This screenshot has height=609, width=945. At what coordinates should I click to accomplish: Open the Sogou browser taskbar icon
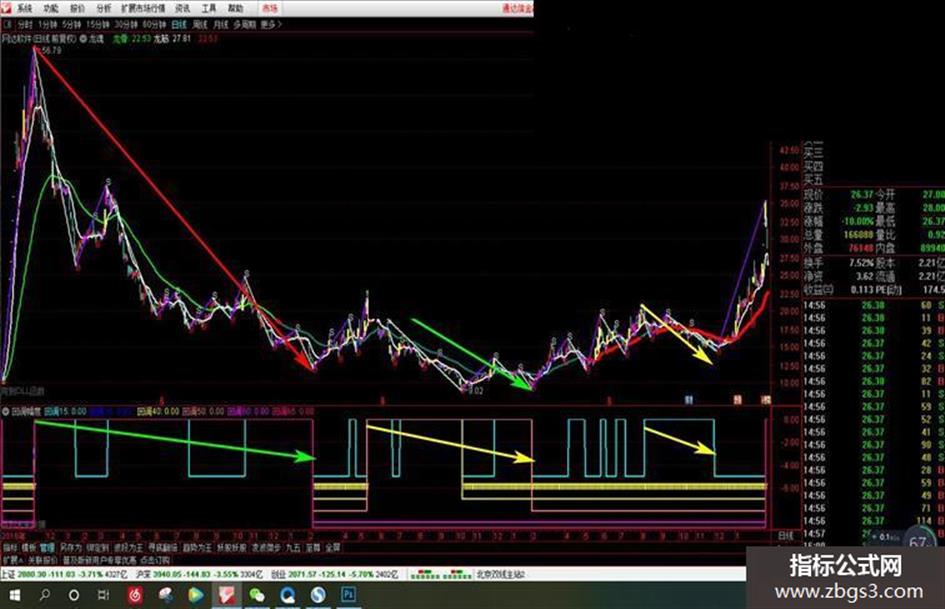318,595
